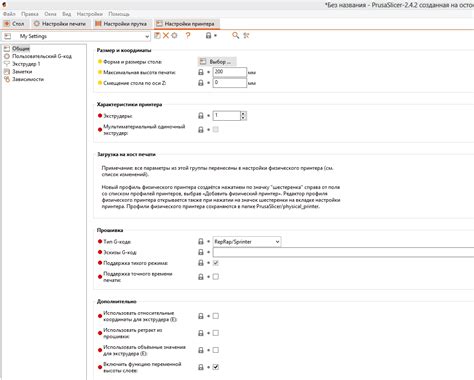The width and height of the screenshot is (474, 380).
Task: Click lock icon for Z table offset
Action: pos(201,83)
